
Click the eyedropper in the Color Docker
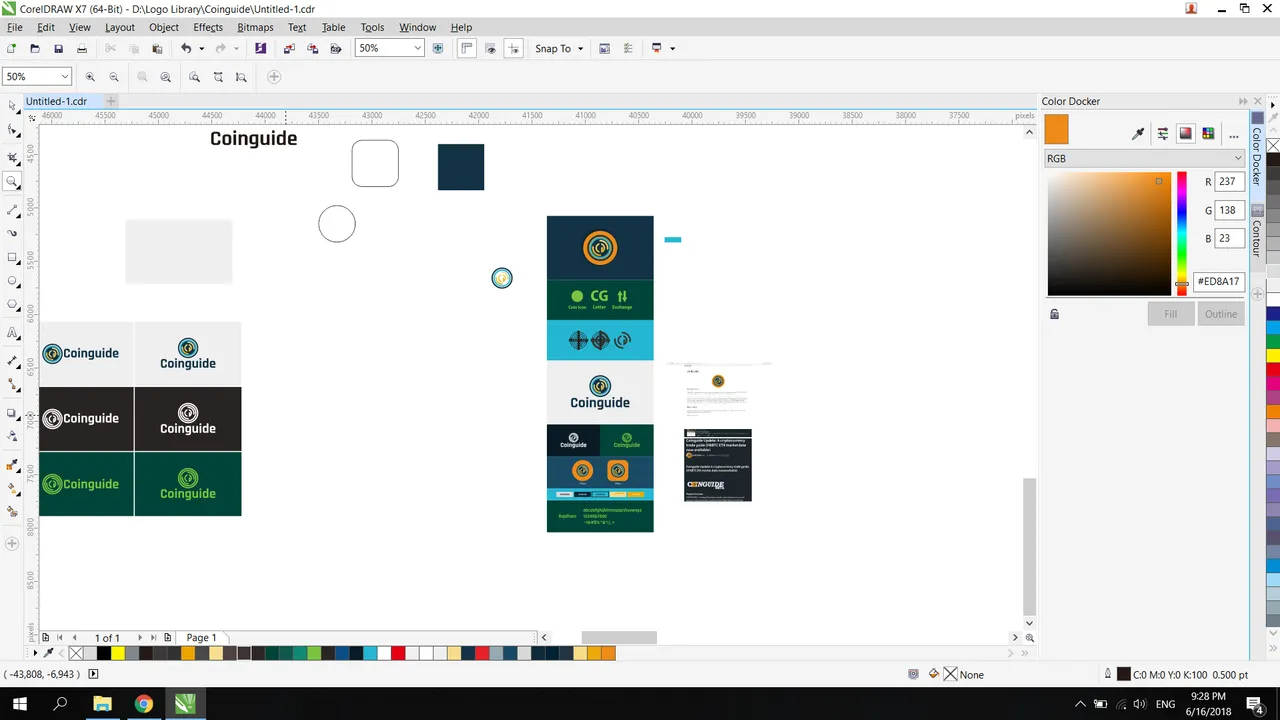pos(1138,134)
